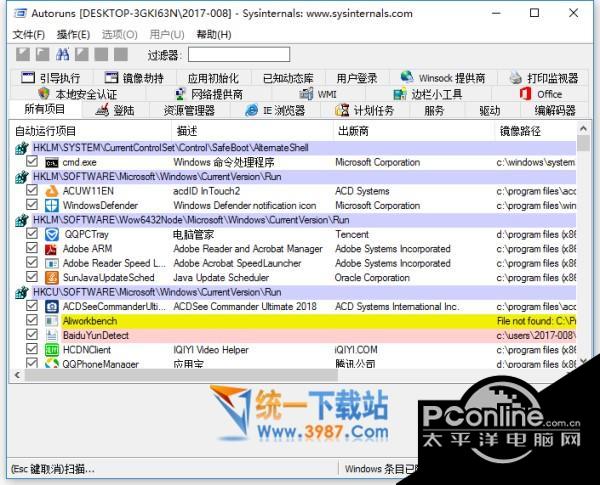Image resolution: width=600 pixels, height=485 pixels.
Task: Disable the Aiworkbench entry checkbox
Action: (x=32, y=320)
